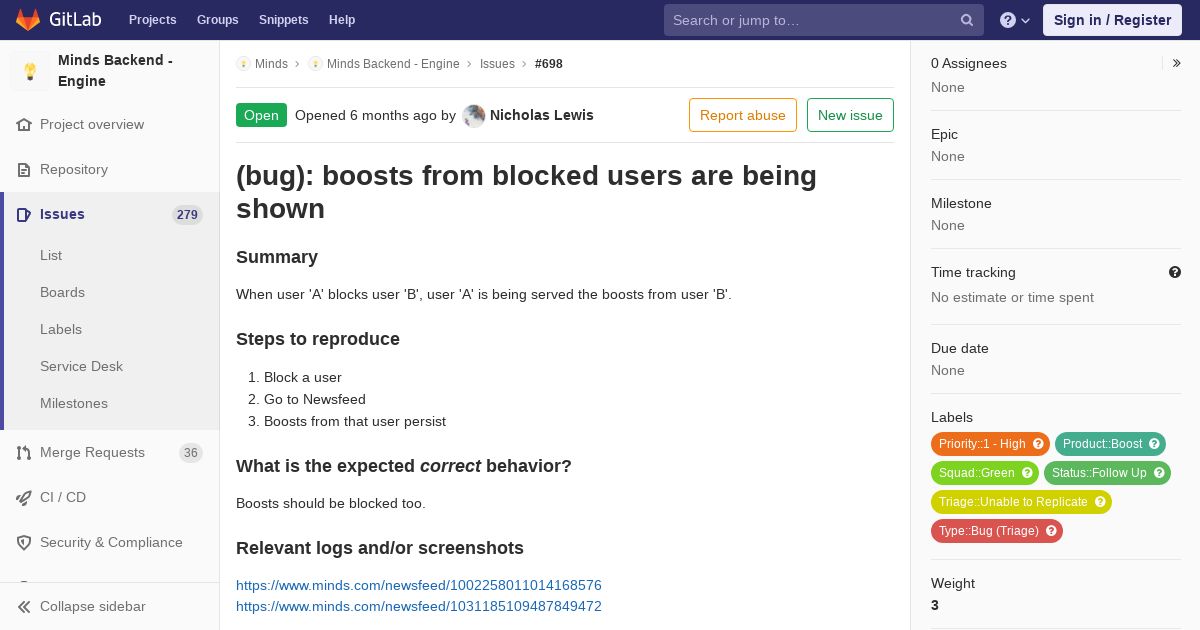
Task: Click Minds Backend - Engine project title
Action: point(115,71)
